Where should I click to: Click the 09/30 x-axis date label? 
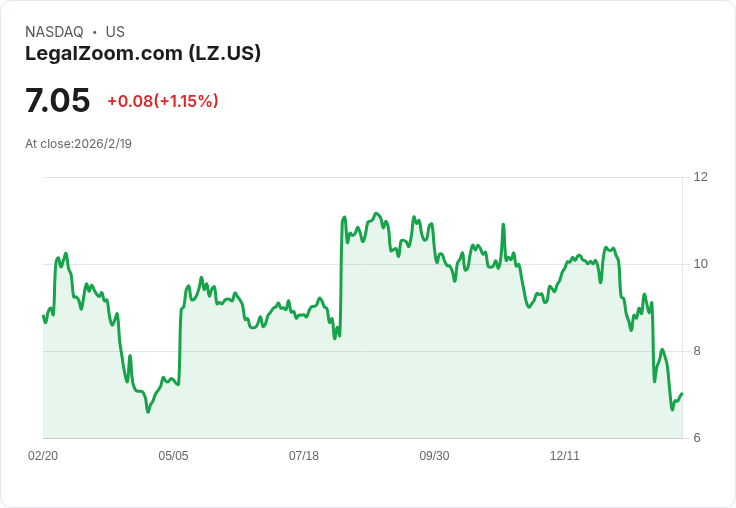[434, 456]
